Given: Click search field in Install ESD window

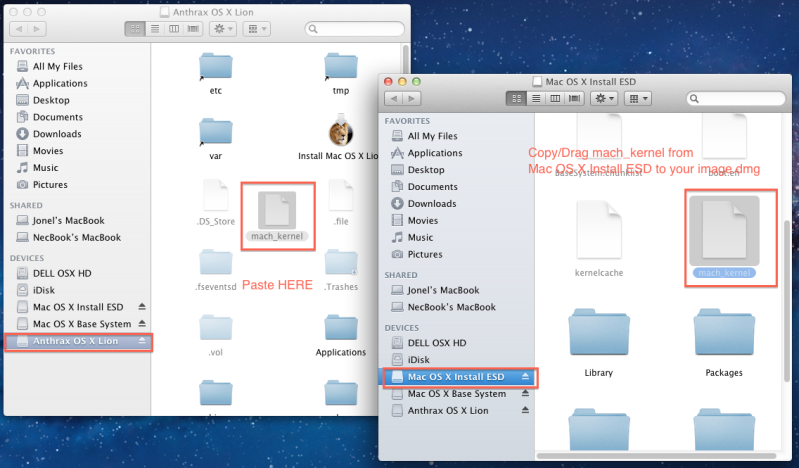Looking at the screenshot, I should (736, 98).
